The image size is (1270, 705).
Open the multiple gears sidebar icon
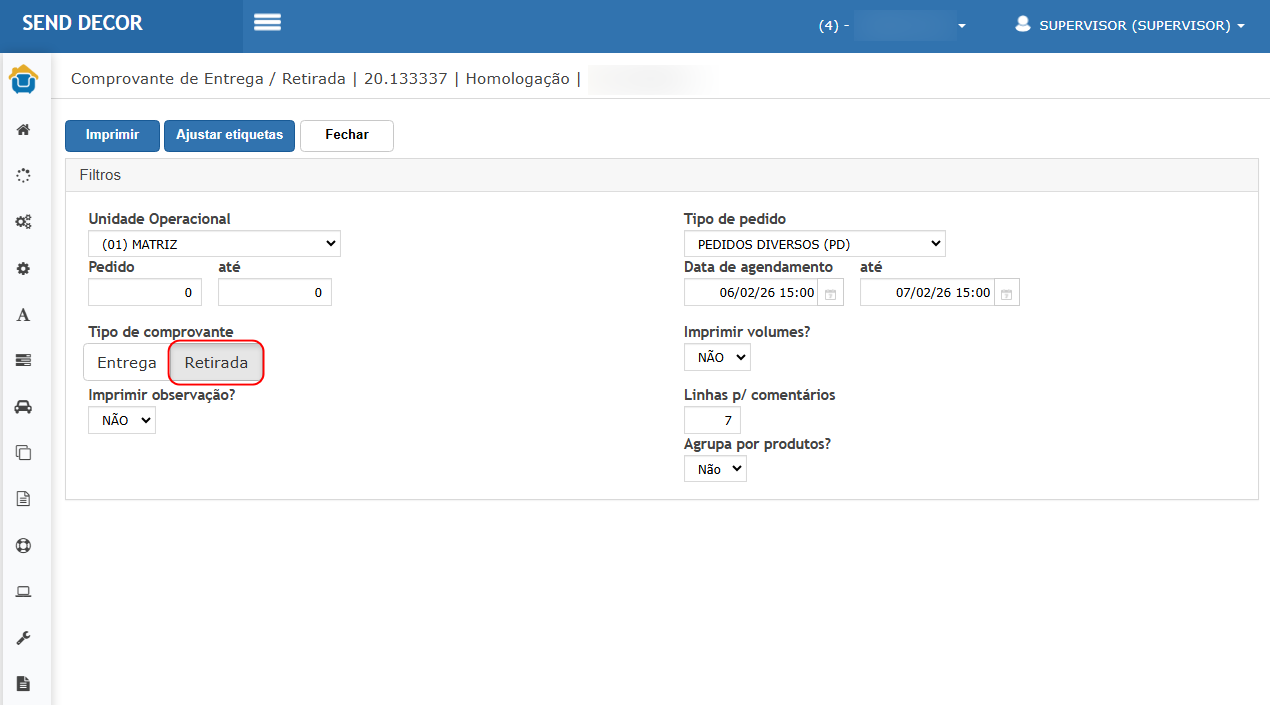point(23,222)
